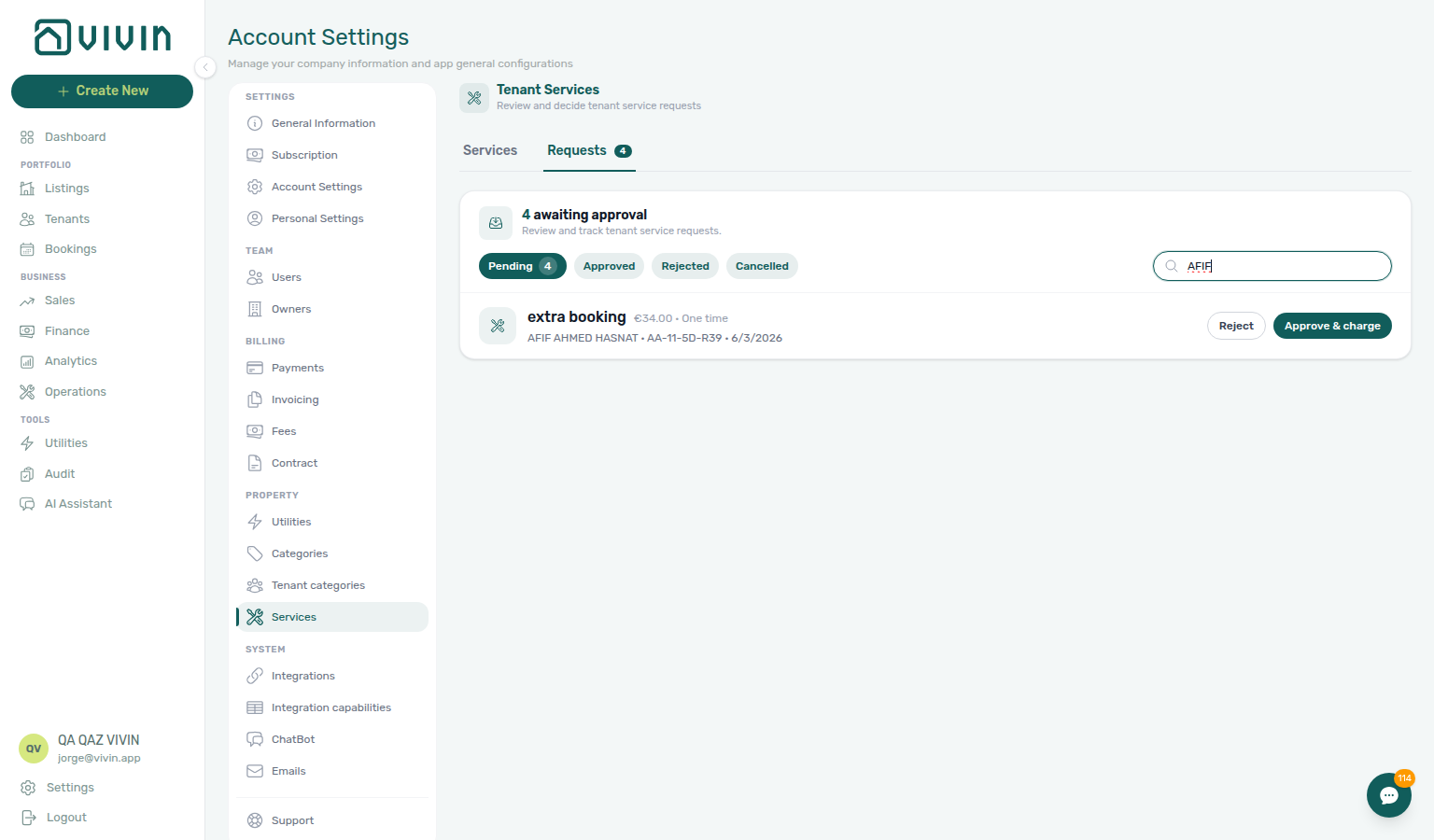Open the Analytics chart icon
This screenshot has width=1434, height=840.
[x=27, y=361]
